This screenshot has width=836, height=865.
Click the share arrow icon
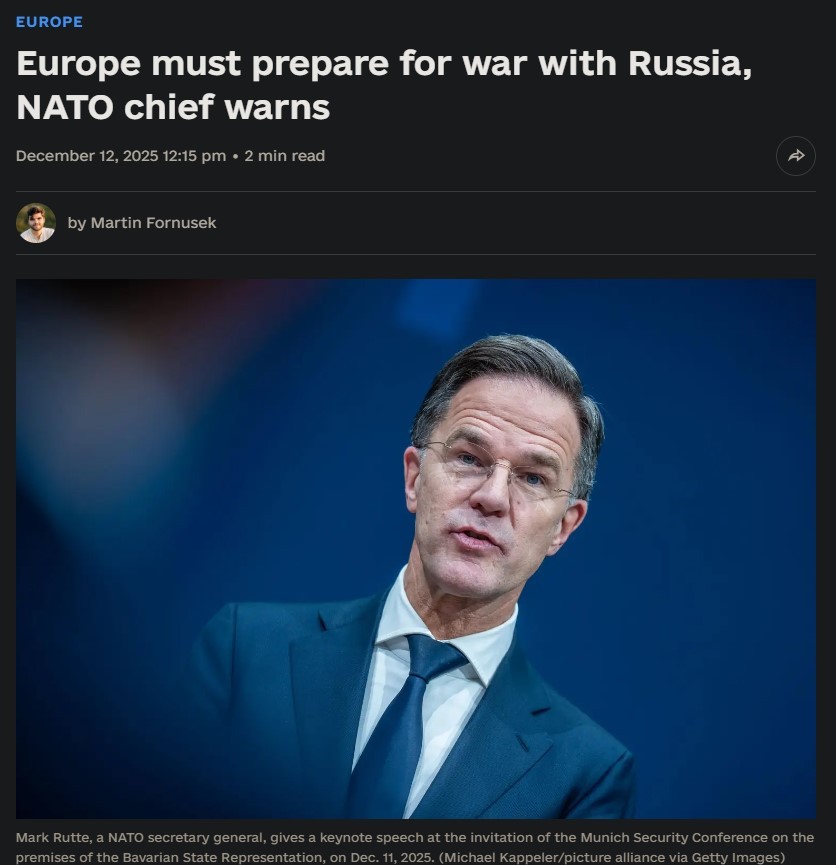point(796,156)
